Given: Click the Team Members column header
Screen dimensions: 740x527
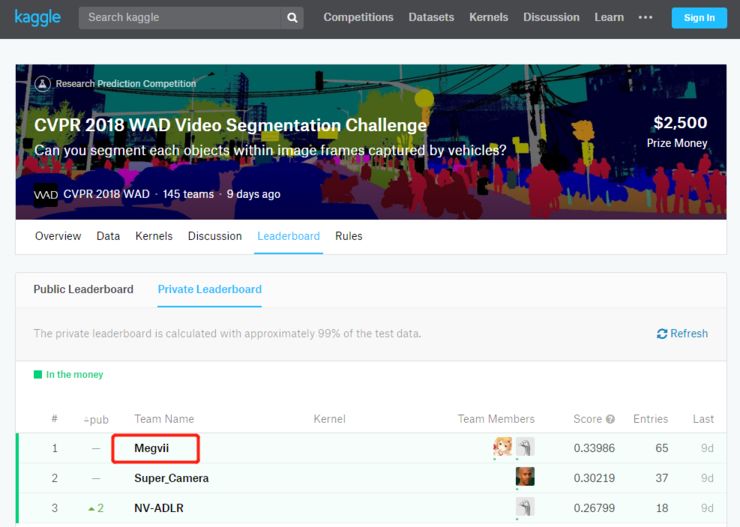Looking at the screenshot, I should point(496,419).
